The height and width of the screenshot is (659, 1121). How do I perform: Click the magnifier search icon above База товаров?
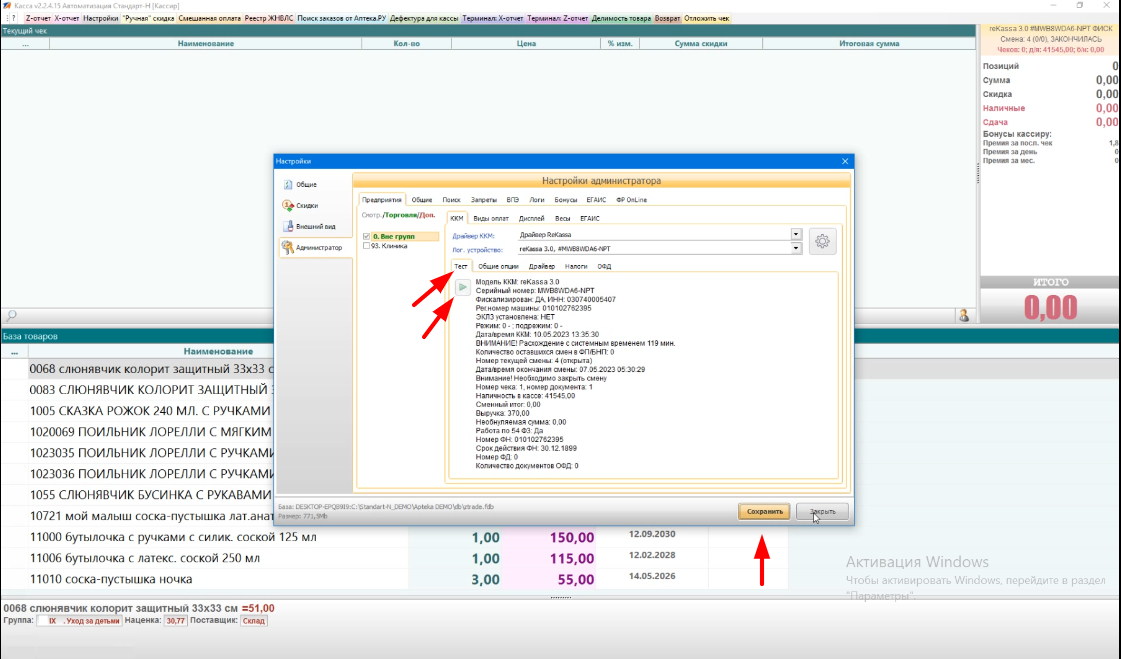click(11, 315)
